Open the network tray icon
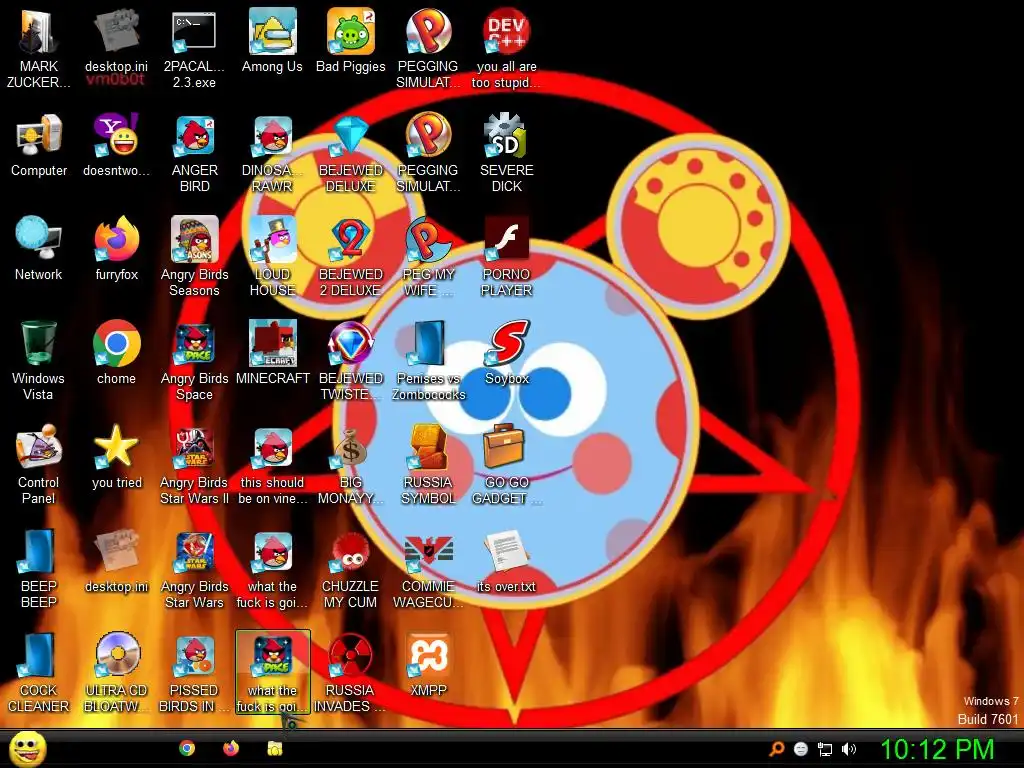This screenshot has height=768, width=1024. 825,750
